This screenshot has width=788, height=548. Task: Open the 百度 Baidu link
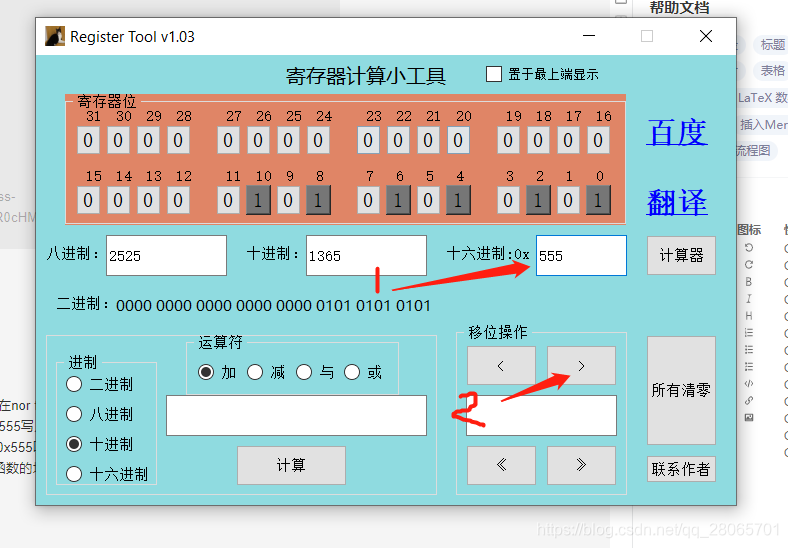coord(677,133)
